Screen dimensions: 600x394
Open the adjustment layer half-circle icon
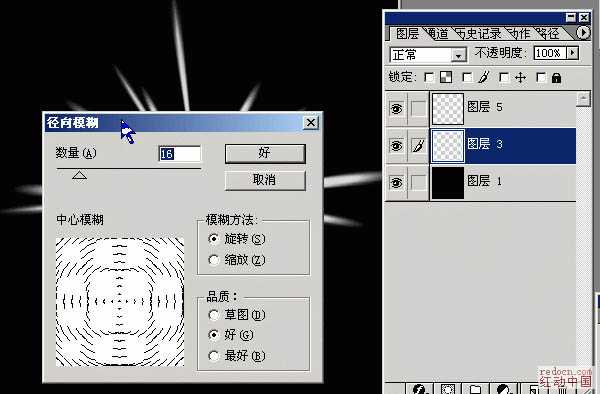click(x=504, y=389)
